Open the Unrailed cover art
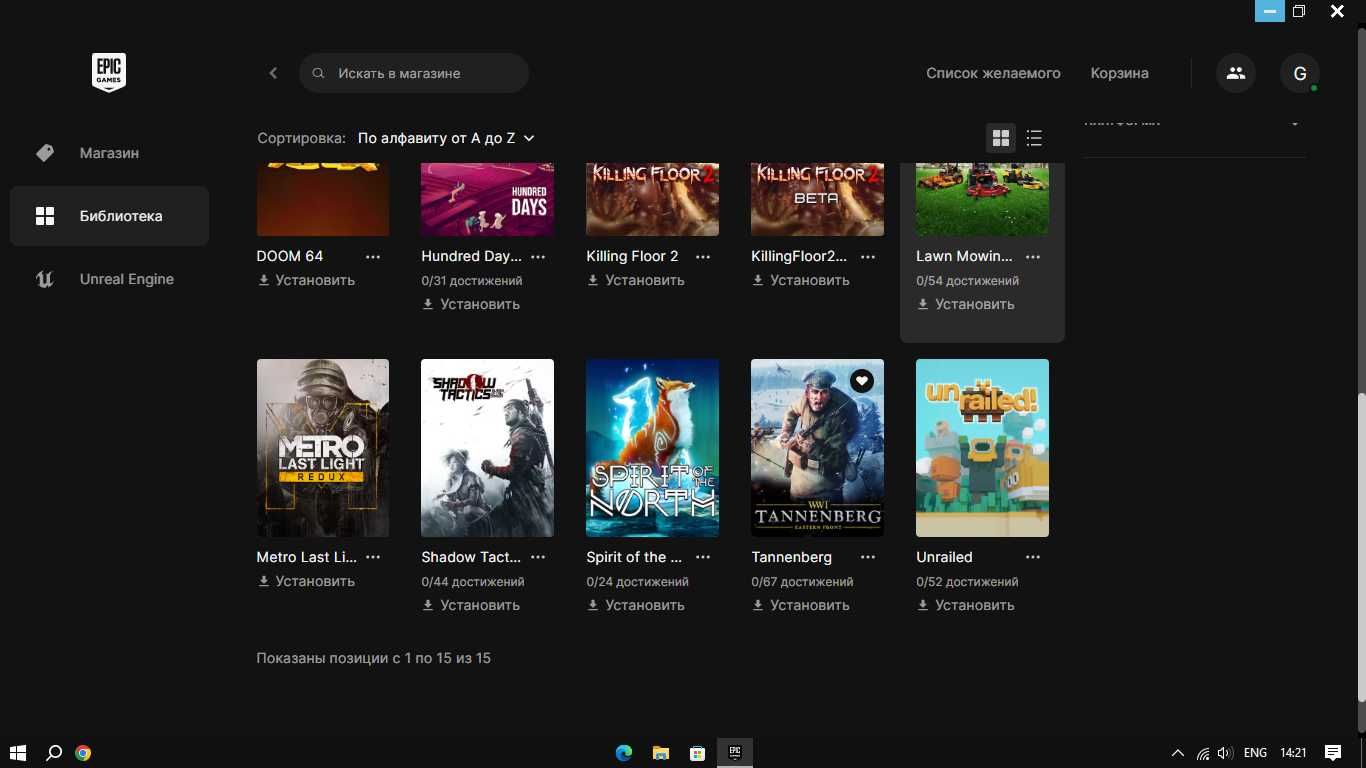Viewport: 1366px width, 768px height. [x=982, y=448]
